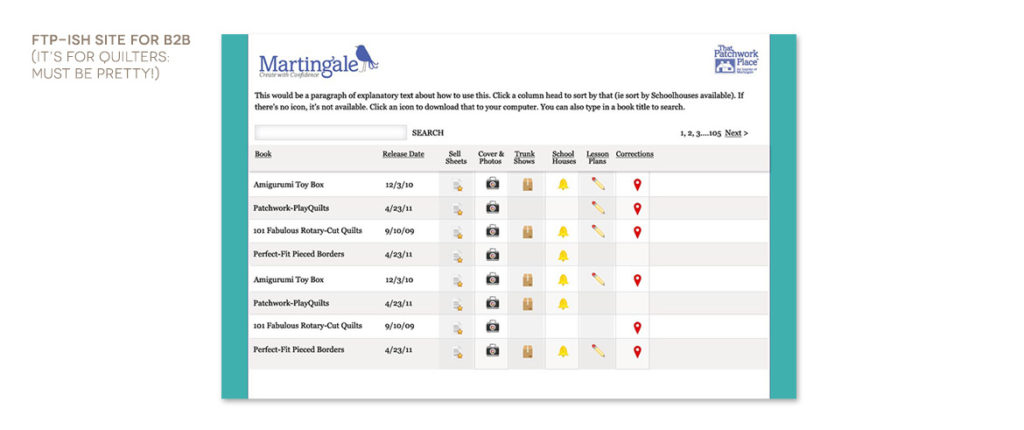This screenshot has height=430, width=1024.
Task: Sort by Corrections column header
Action: (x=634, y=154)
